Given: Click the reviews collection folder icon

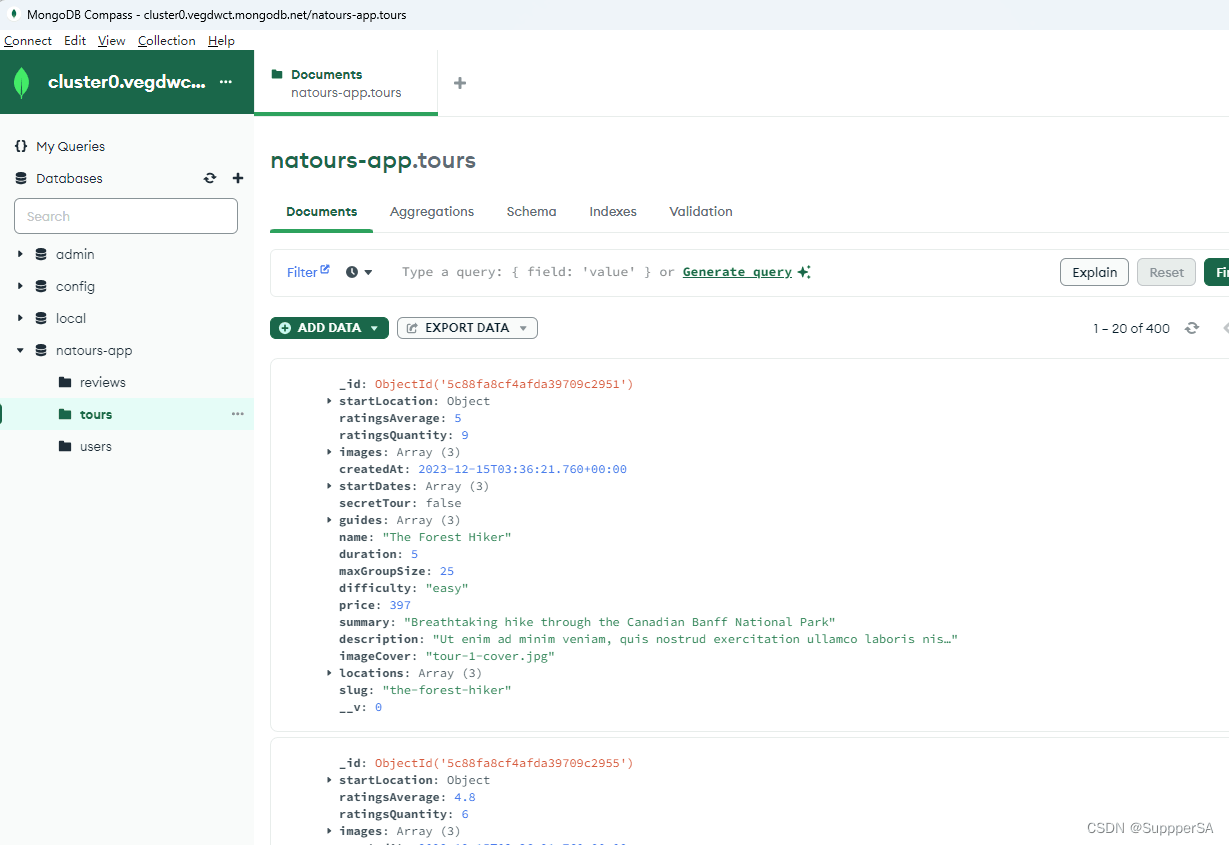Looking at the screenshot, I should point(65,382).
